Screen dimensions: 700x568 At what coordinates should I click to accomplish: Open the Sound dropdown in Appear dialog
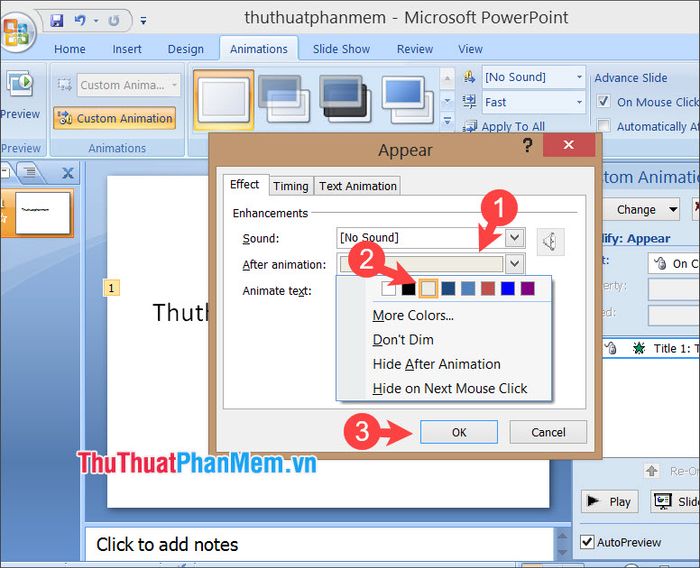point(515,238)
